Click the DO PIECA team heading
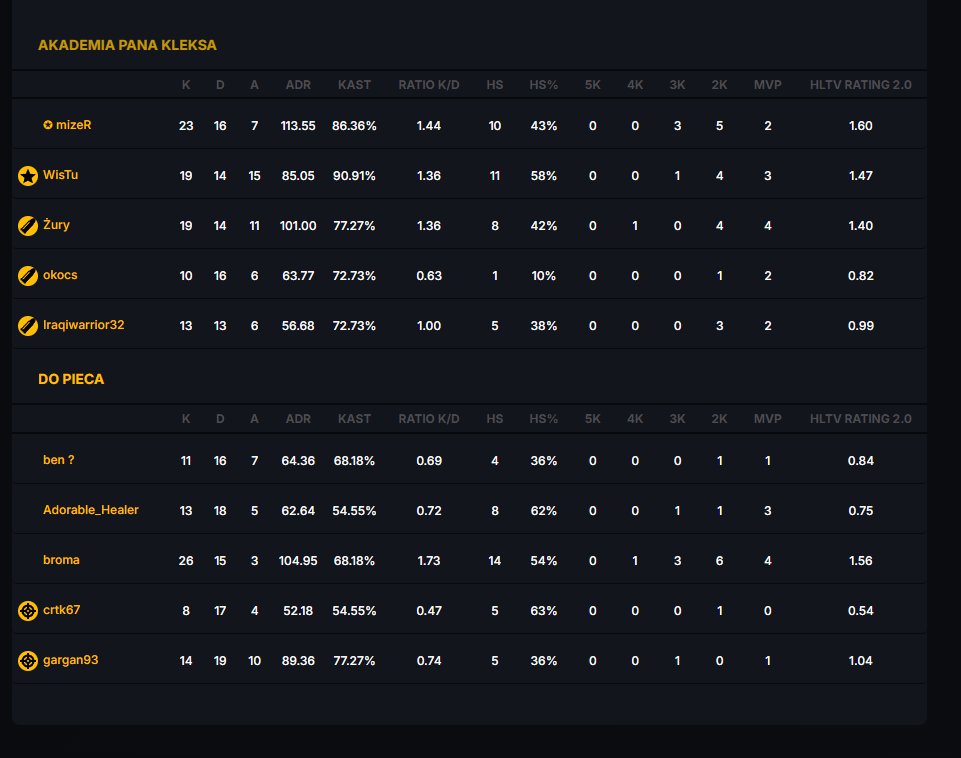The width and height of the screenshot is (961, 758). coord(71,379)
